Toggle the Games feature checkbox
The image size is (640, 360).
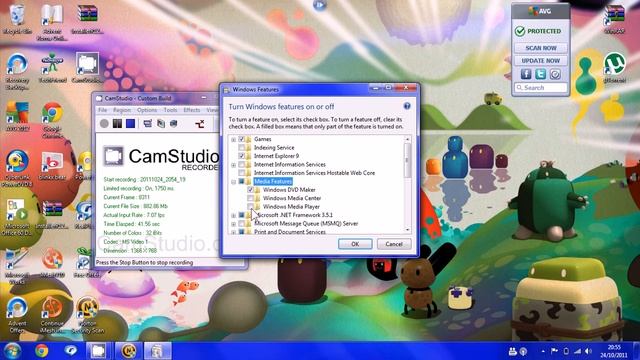(242, 139)
